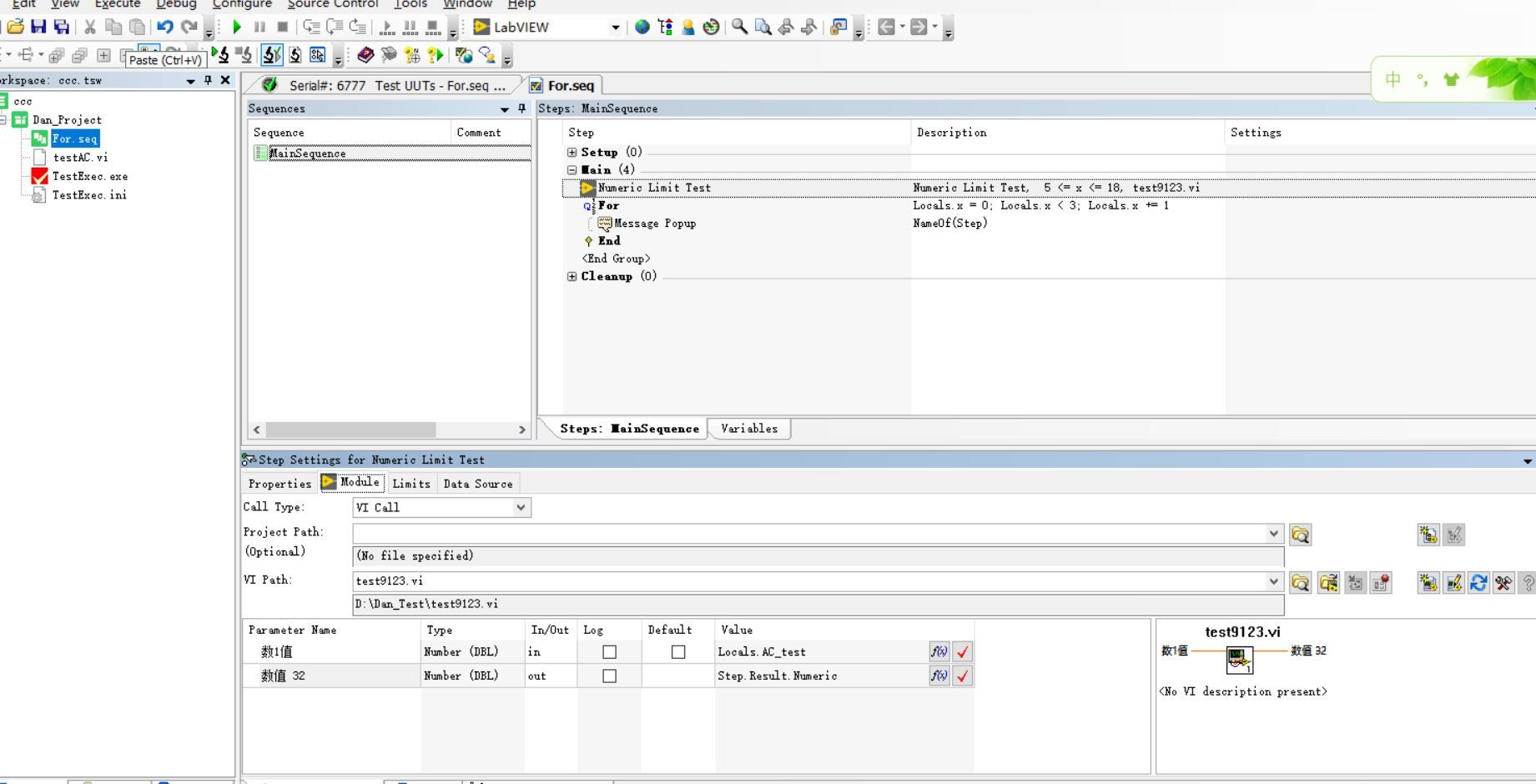Select For.seq in the workspace tree
The height and width of the screenshot is (784, 1536).
click(74, 138)
